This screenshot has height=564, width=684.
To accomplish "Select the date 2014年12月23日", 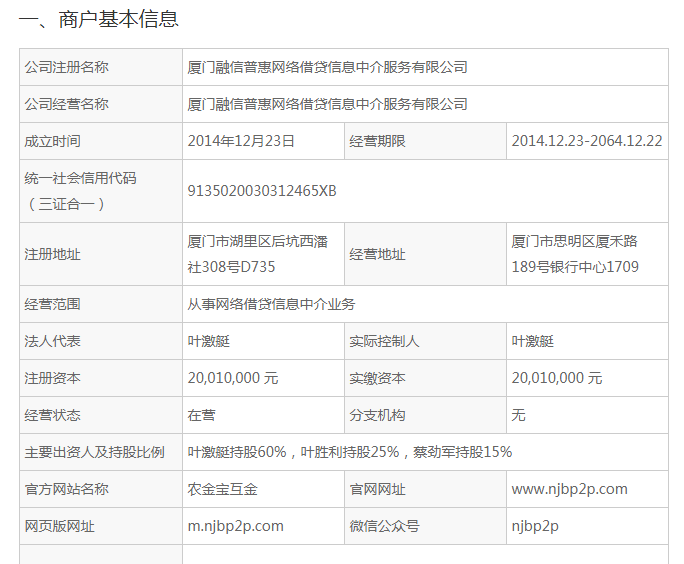I will (x=241, y=141).
